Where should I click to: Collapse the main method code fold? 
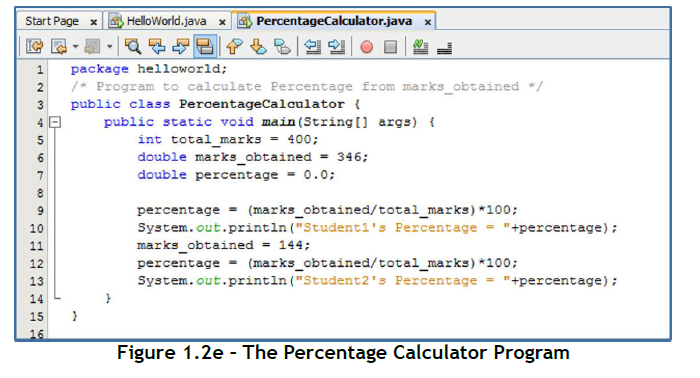[55, 122]
